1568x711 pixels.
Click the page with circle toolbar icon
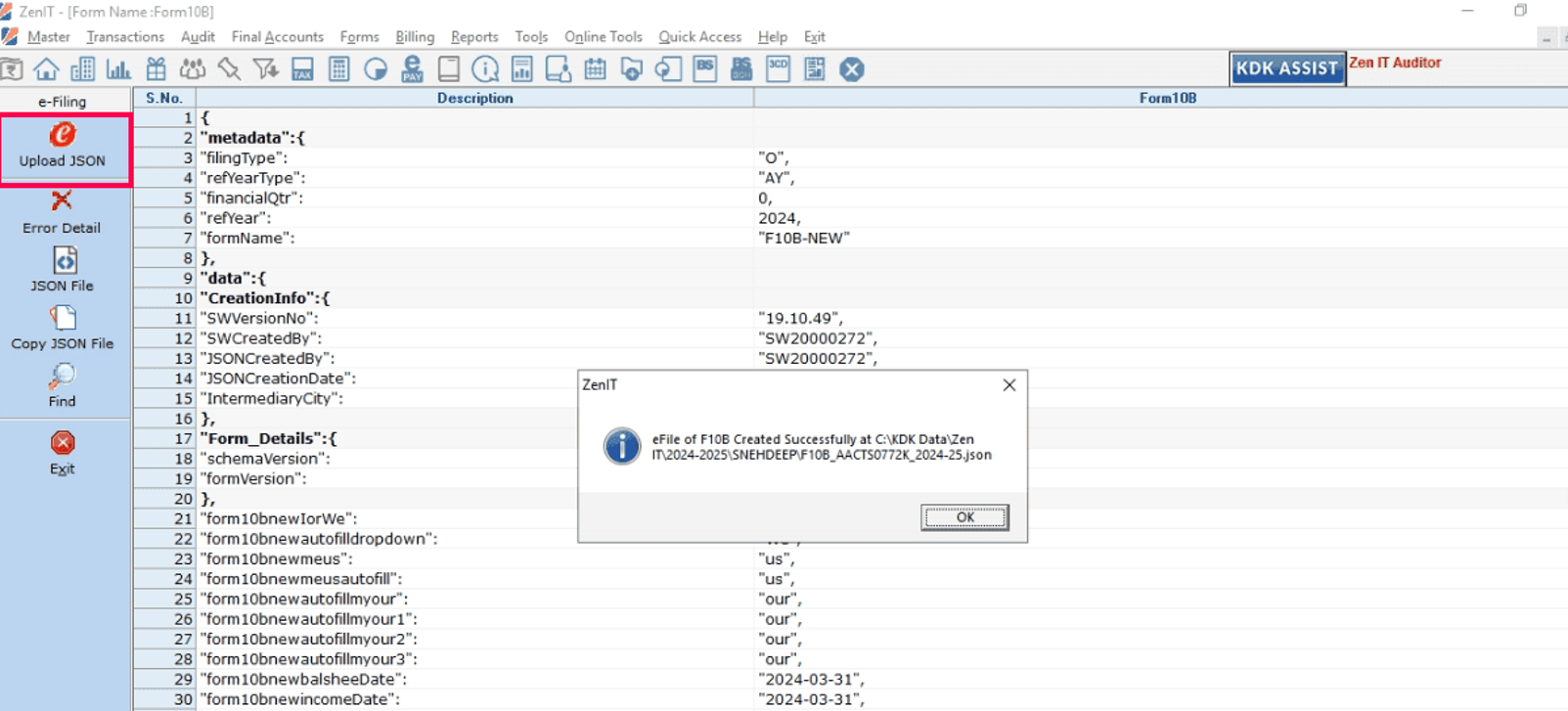668,69
